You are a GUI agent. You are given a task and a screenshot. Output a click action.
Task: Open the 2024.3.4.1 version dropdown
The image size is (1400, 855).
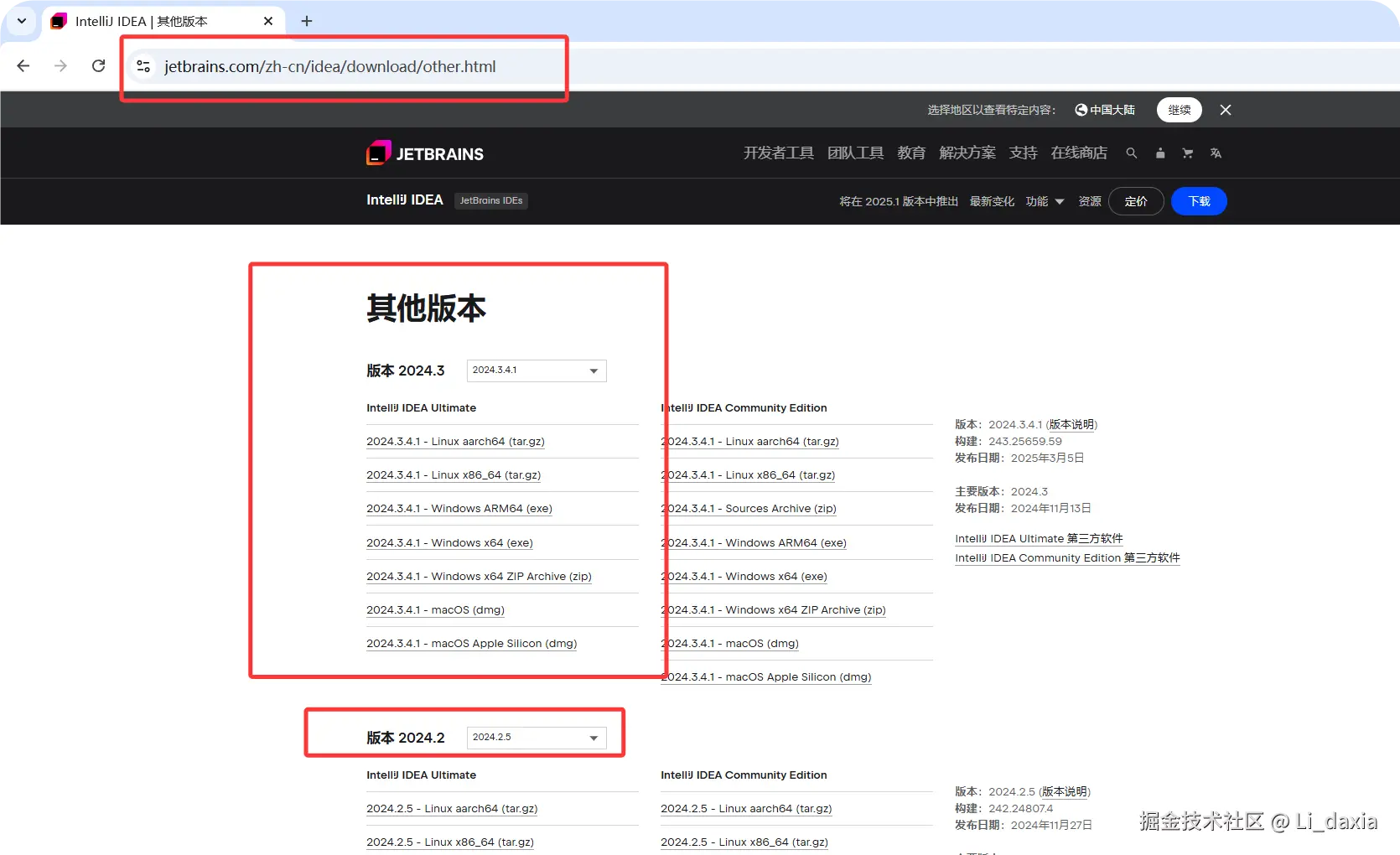click(x=536, y=370)
